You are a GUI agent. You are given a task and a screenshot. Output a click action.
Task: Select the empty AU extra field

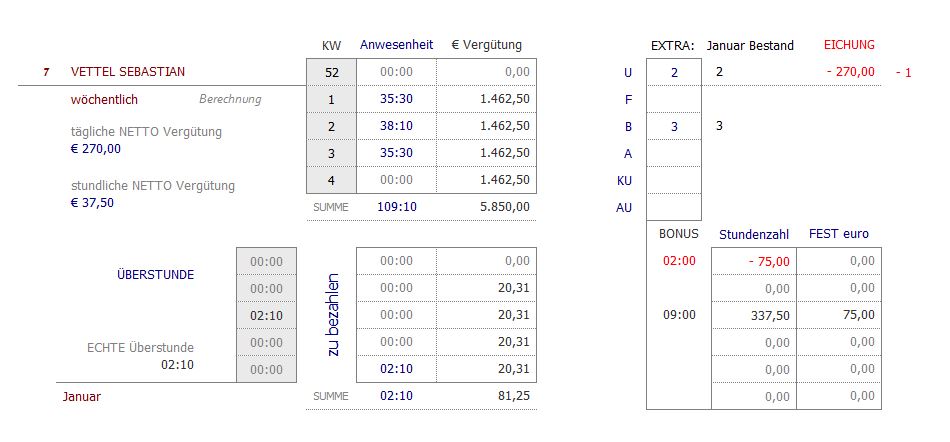pyautogui.click(x=674, y=207)
